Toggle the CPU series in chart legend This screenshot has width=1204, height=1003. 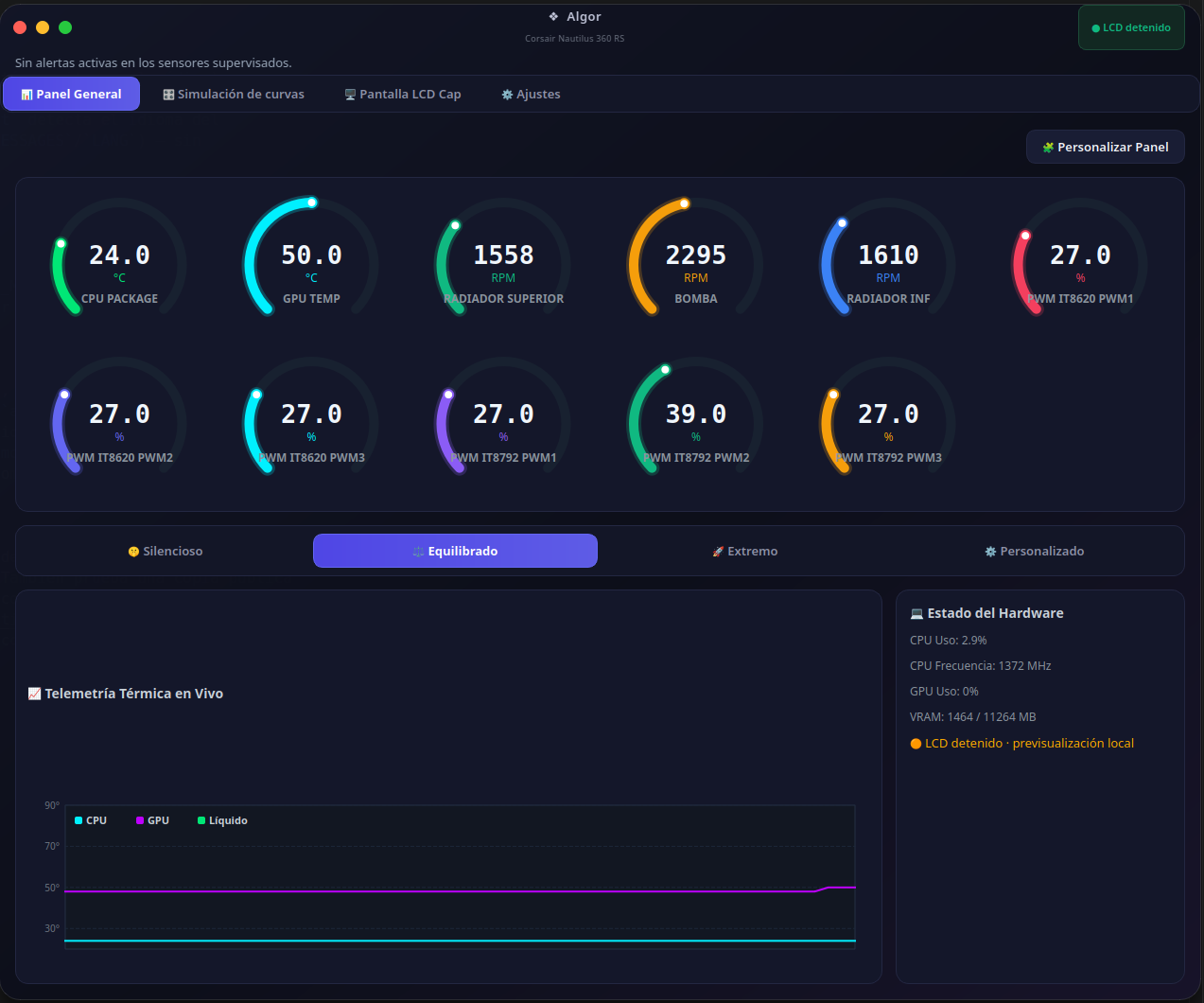pos(91,820)
